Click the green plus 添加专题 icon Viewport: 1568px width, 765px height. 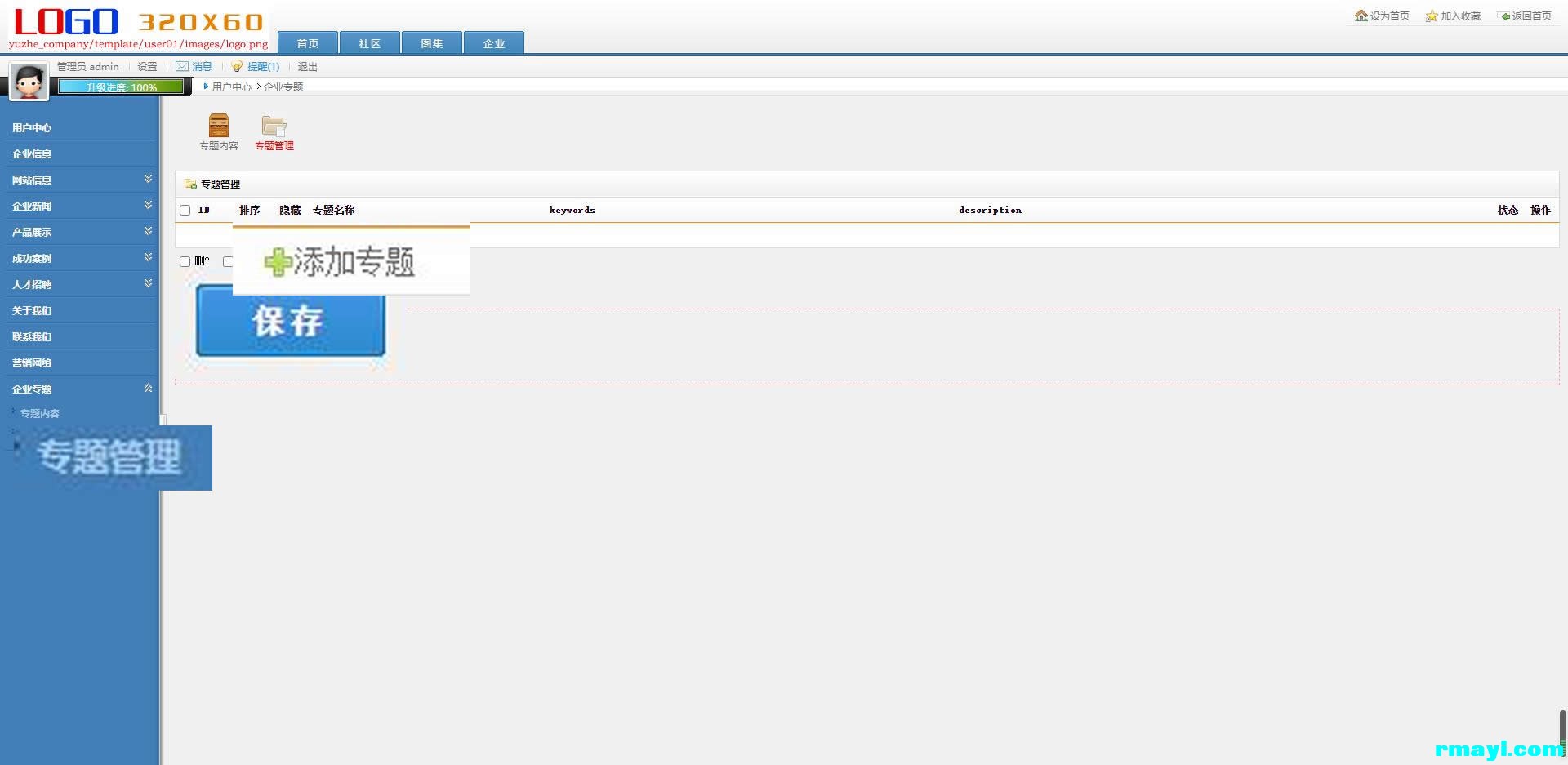tap(278, 262)
